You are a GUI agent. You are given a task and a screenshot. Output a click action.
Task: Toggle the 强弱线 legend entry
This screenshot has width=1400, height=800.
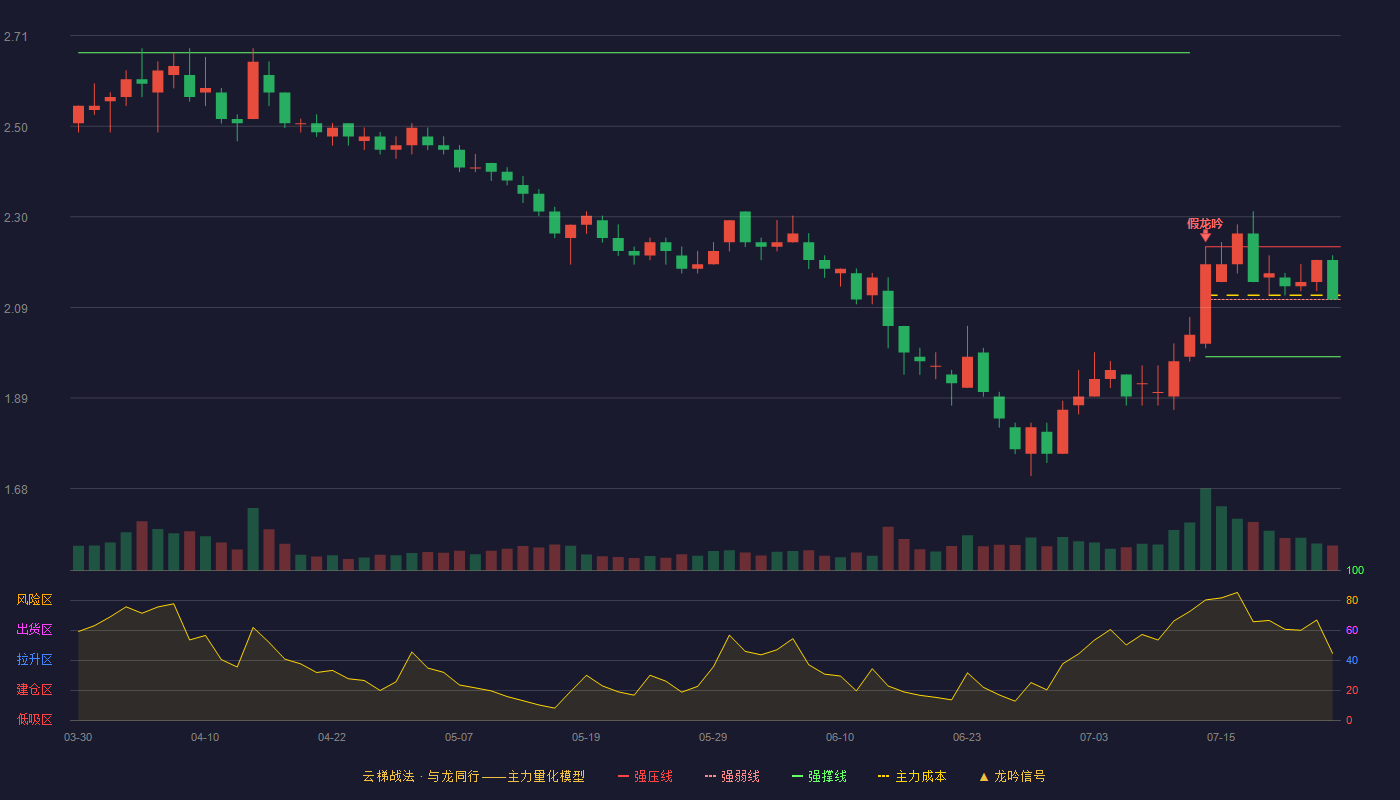click(x=732, y=776)
